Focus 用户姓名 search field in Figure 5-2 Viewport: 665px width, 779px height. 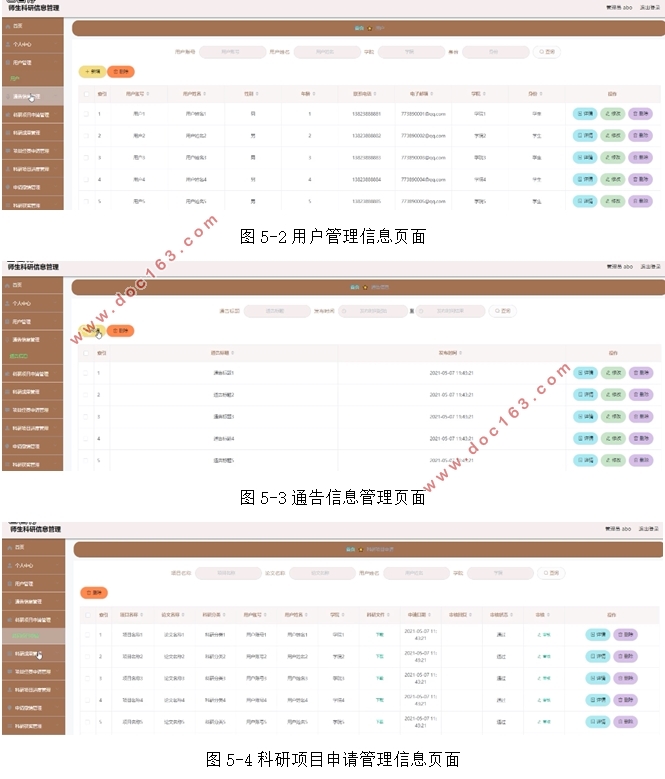tap(327, 52)
